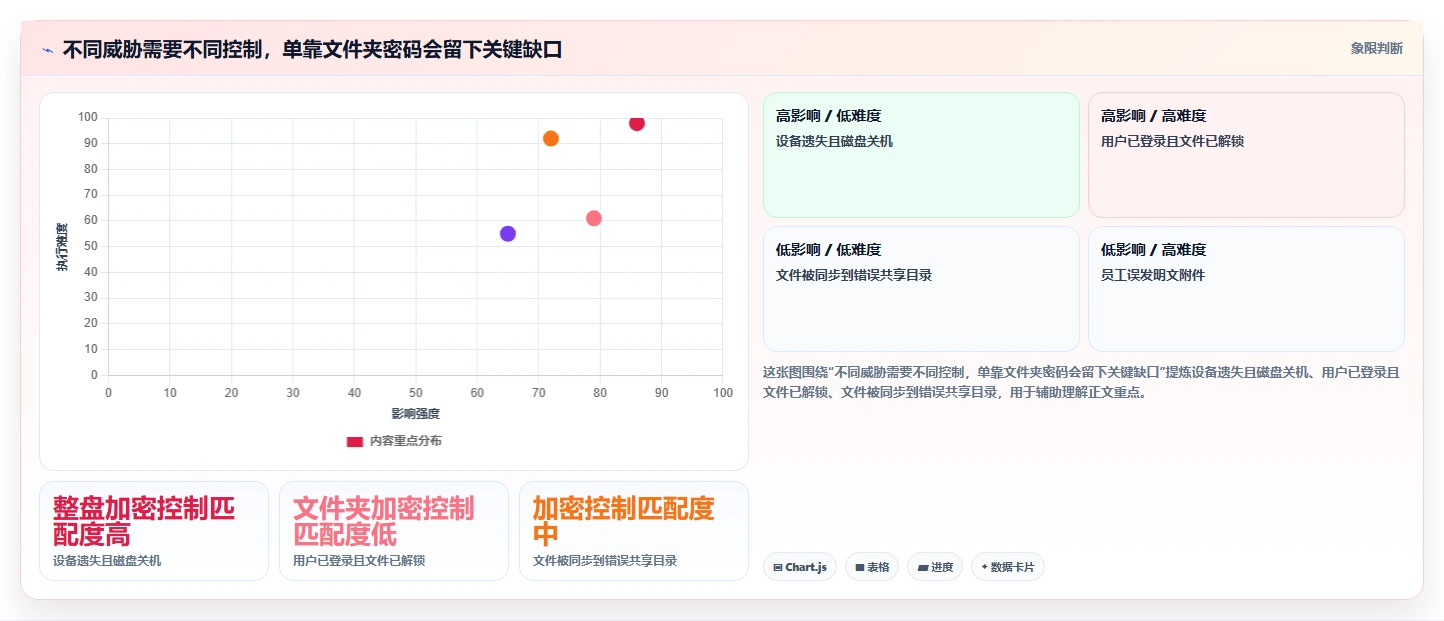Open the 加密控制匹配度中 data card
Viewport: 1444px width, 621px height.
[634, 531]
